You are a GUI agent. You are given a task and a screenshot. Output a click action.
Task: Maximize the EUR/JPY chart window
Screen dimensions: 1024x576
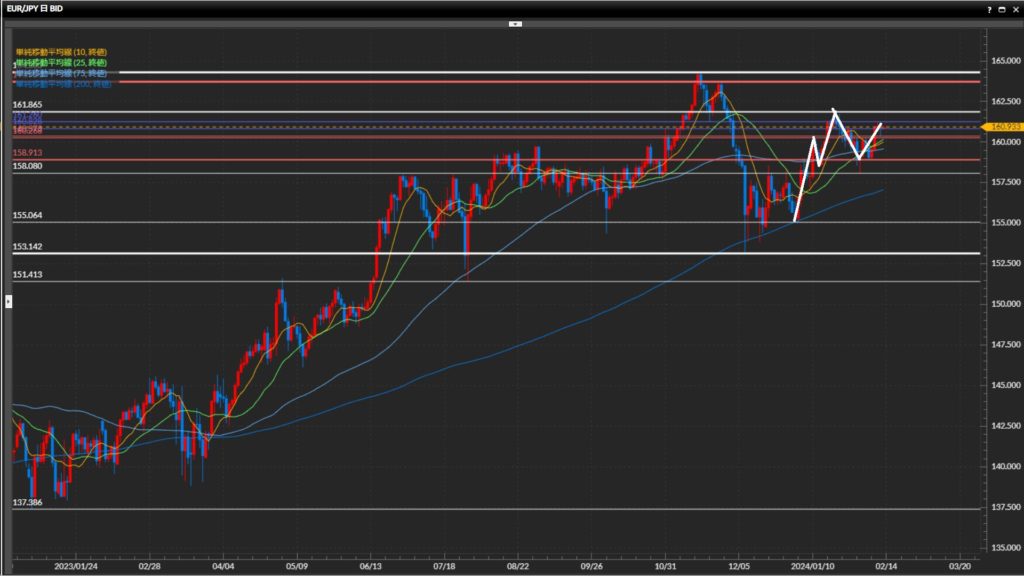(1001, 8)
